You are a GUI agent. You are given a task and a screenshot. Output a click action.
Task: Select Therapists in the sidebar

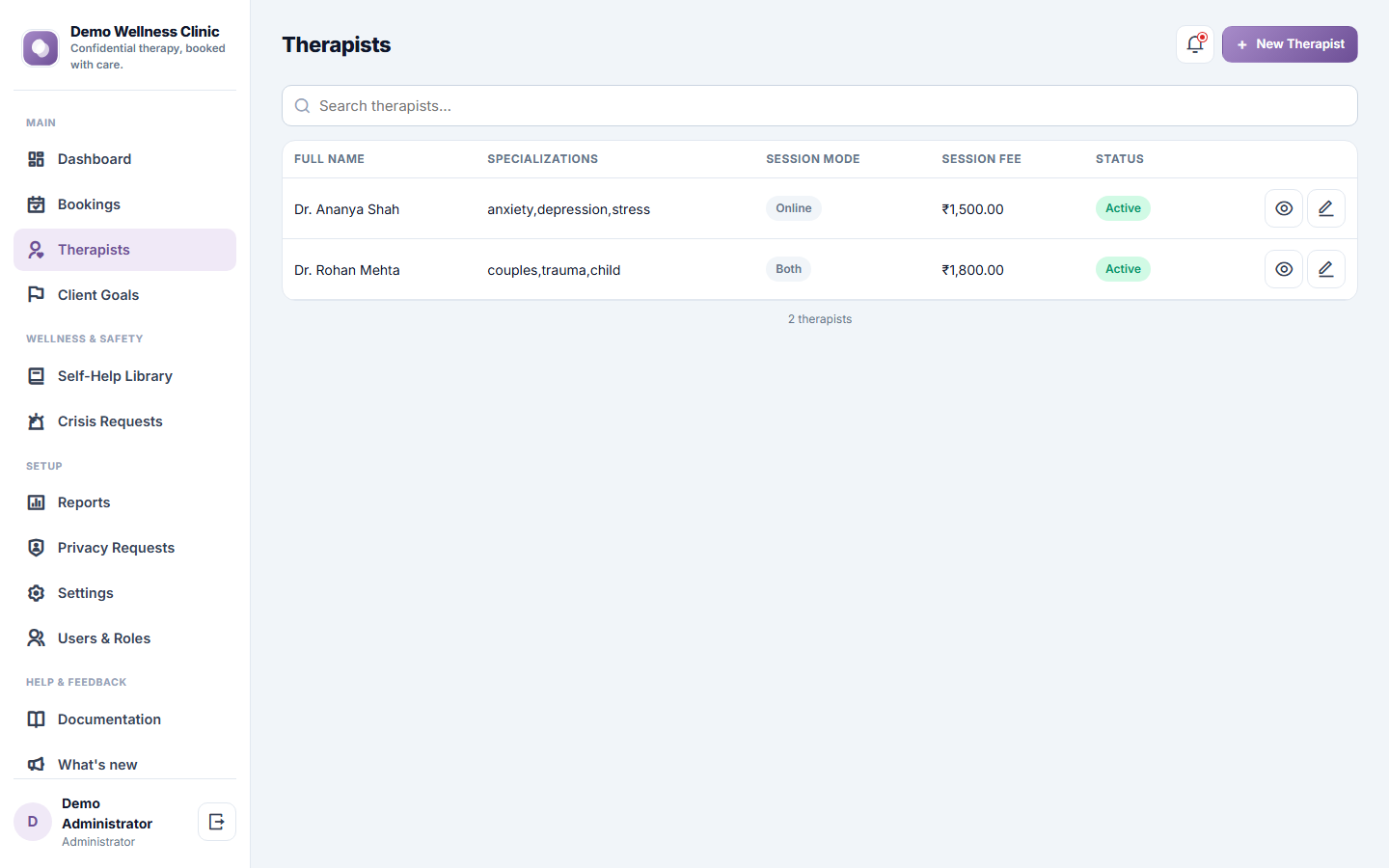point(124,250)
